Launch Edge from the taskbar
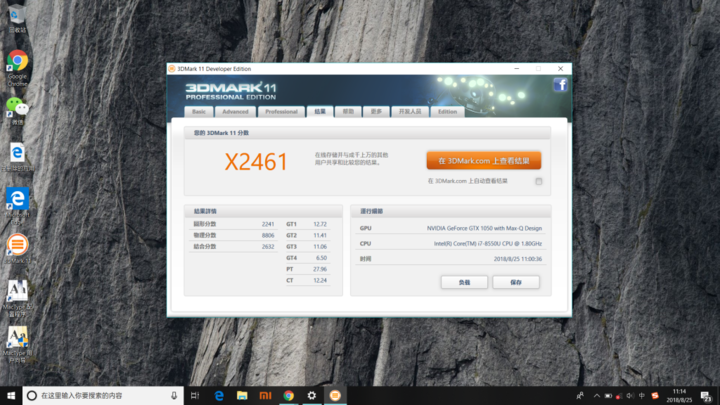Screen dimensions: 720x405 (x=219, y=395)
